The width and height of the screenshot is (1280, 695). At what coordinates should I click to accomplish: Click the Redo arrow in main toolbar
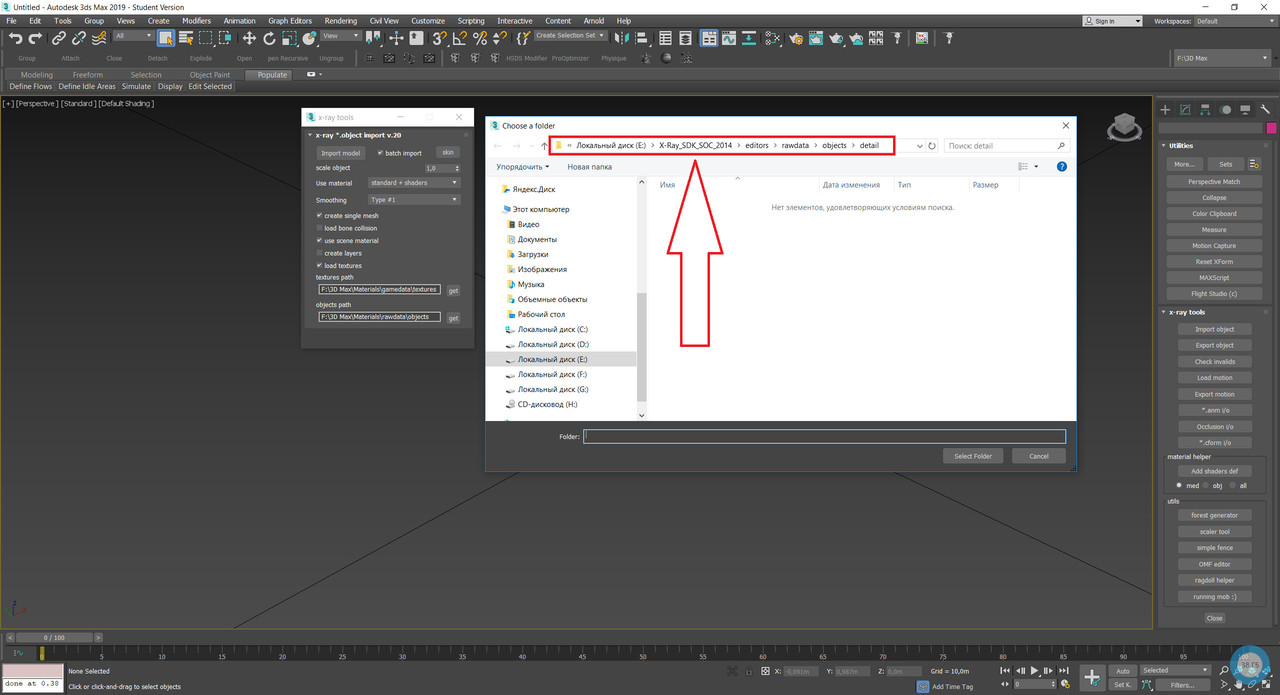[x=36, y=38]
